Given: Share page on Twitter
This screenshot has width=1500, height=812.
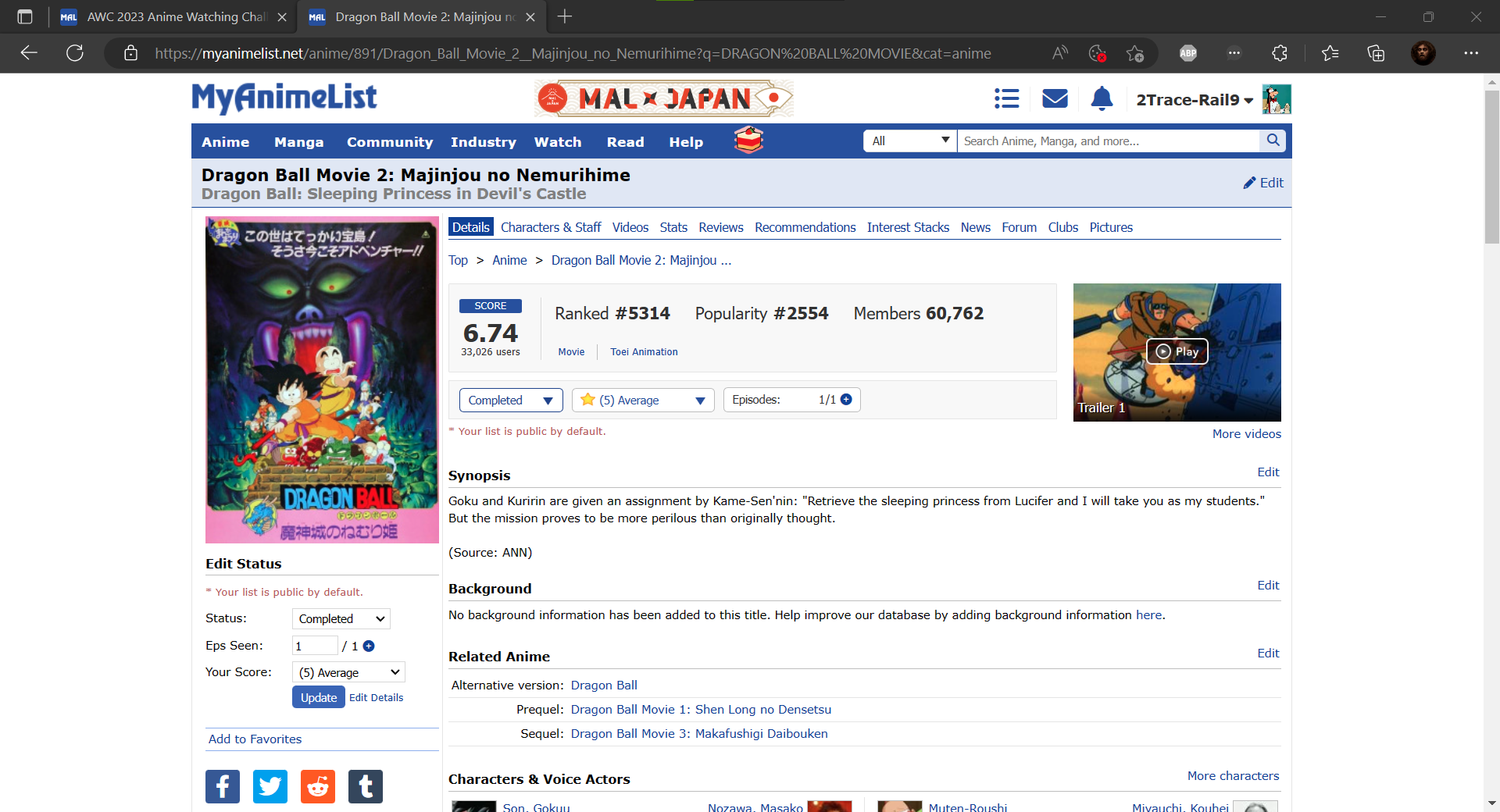Looking at the screenshot, I should click(270, 786).
